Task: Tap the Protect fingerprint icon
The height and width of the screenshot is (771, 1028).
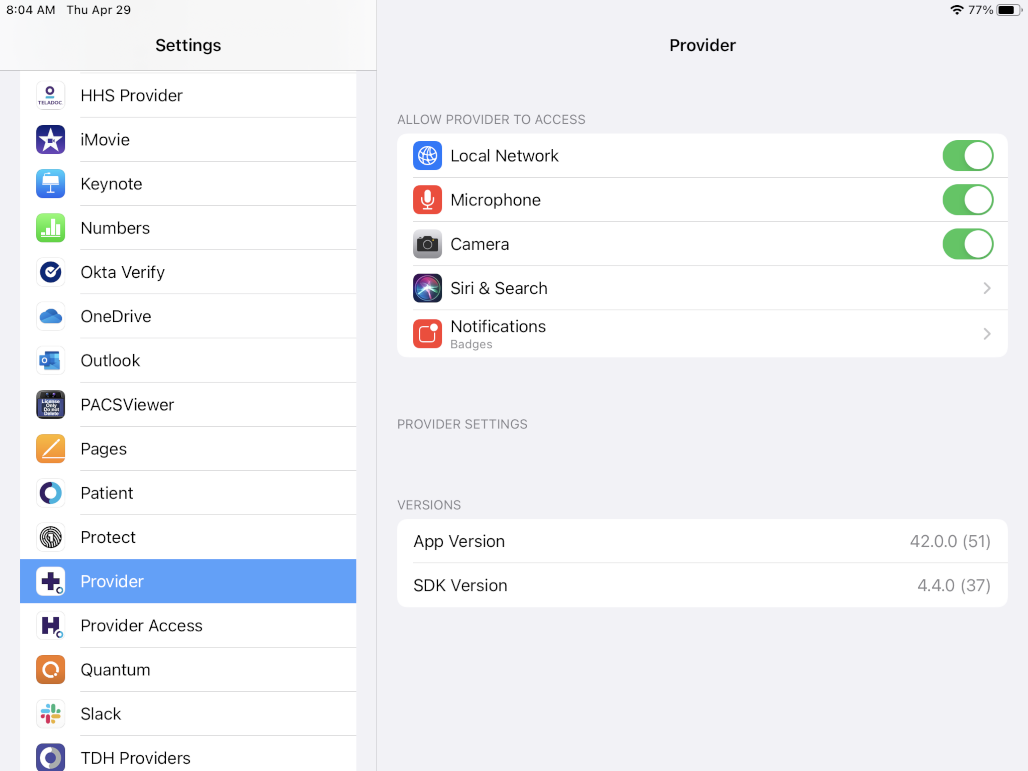Action: 50,537
